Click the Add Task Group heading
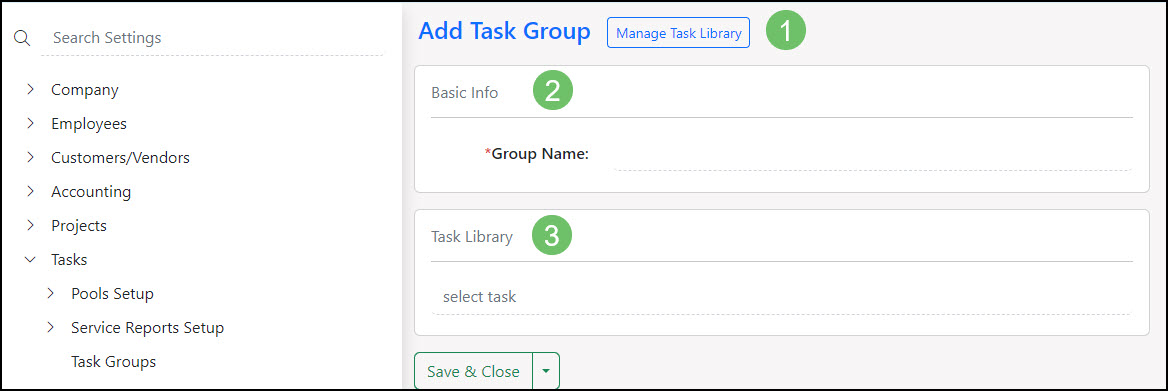This screenshot has width=1168, height=391. click(x=504, y=32)
